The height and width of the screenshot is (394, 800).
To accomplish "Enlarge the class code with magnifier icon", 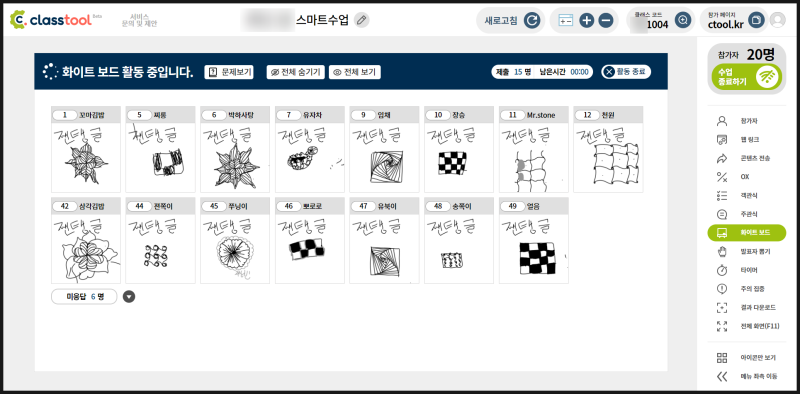I will tap(683, 20).
